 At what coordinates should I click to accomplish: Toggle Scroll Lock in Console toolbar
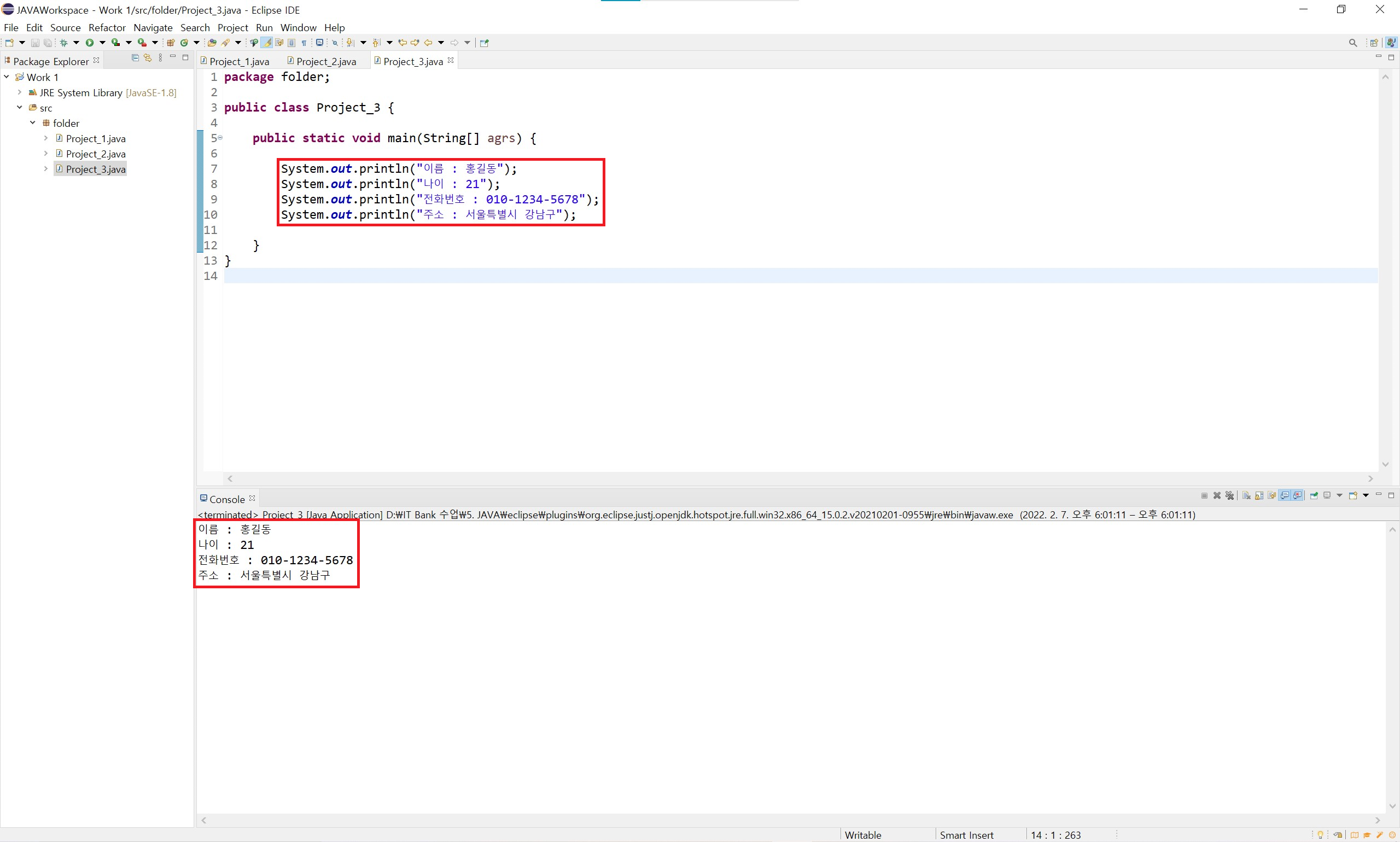pos(1259,496)
